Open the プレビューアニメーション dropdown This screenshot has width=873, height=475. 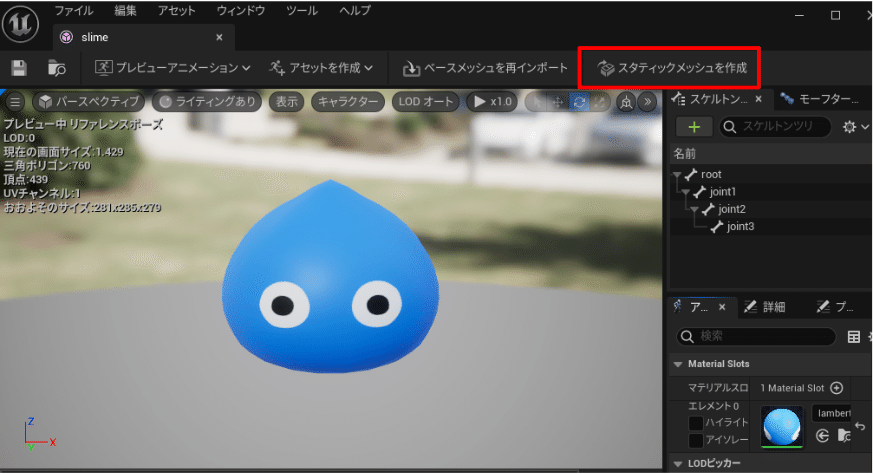pos(173,68)
